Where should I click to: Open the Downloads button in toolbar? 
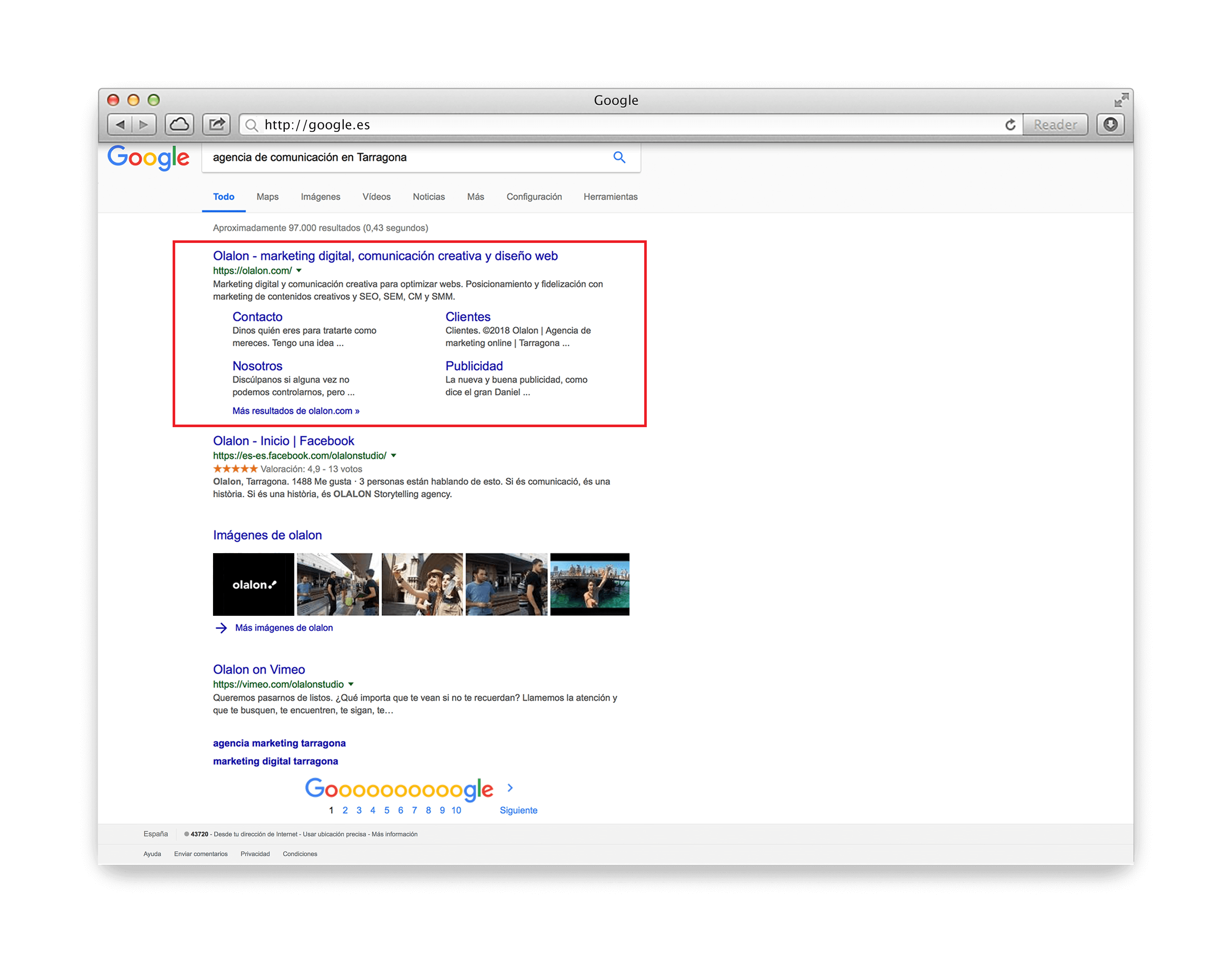pos(1110,124)
